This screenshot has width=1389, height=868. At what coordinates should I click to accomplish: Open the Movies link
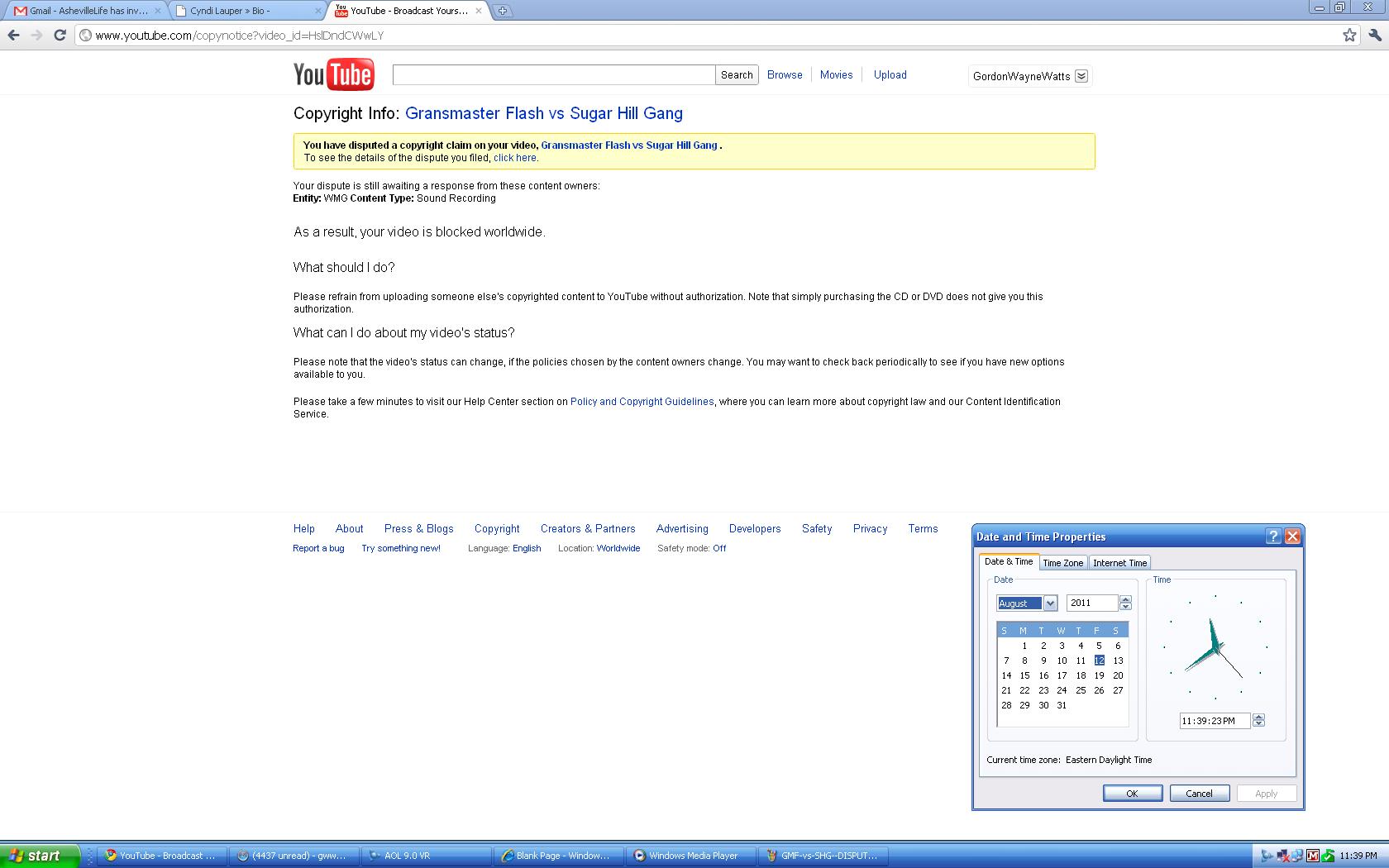[x=836, y=74]
